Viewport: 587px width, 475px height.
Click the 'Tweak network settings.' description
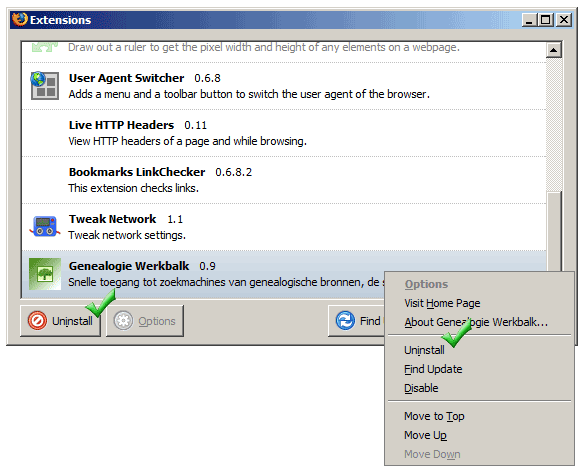[x=127, y=235]
